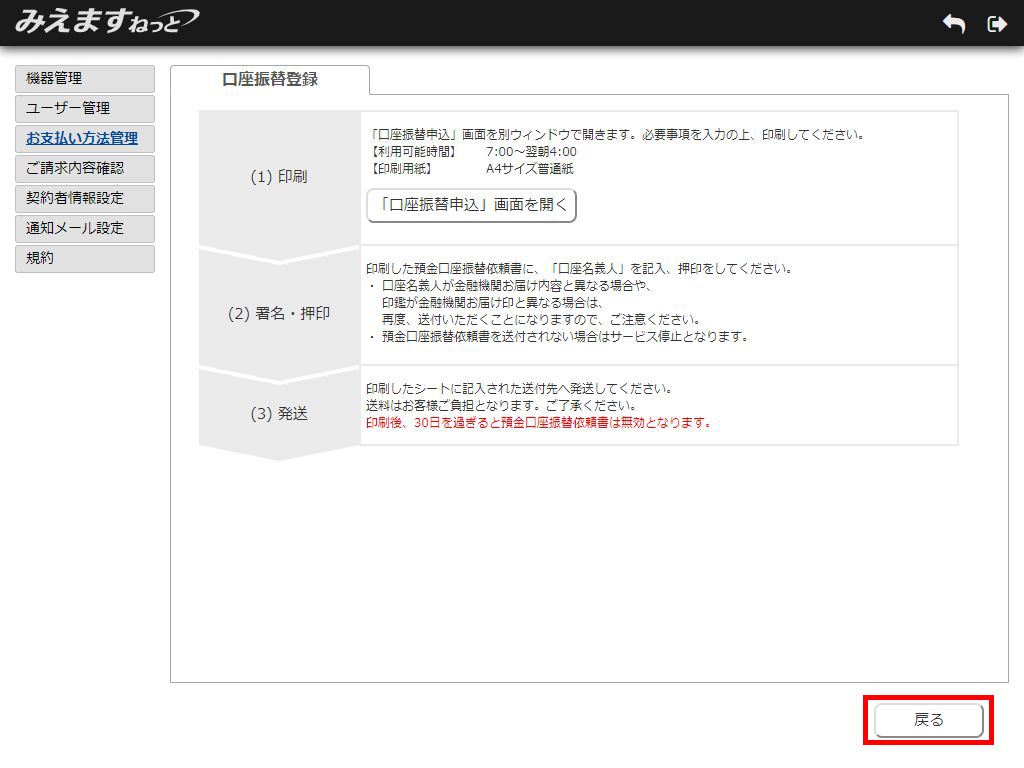The height and width of the screenshot is (768, 1024).
Task: Open ご請求内容確認 page
Action: click(85, 169)
